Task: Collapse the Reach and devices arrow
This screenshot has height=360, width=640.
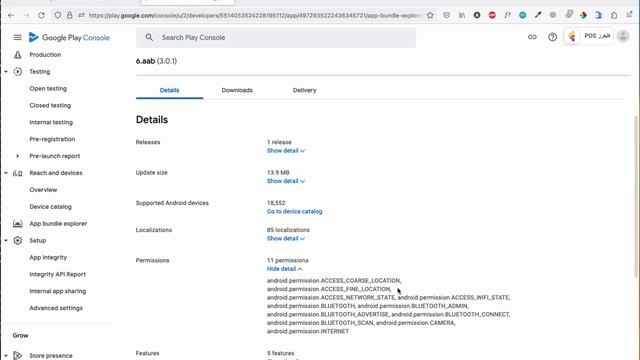Action: [x=6, y=173]
